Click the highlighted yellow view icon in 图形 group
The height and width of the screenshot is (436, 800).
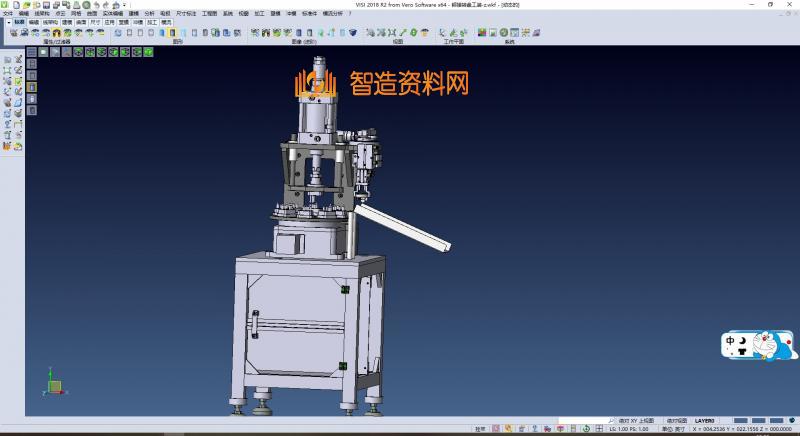pos(173,33)
